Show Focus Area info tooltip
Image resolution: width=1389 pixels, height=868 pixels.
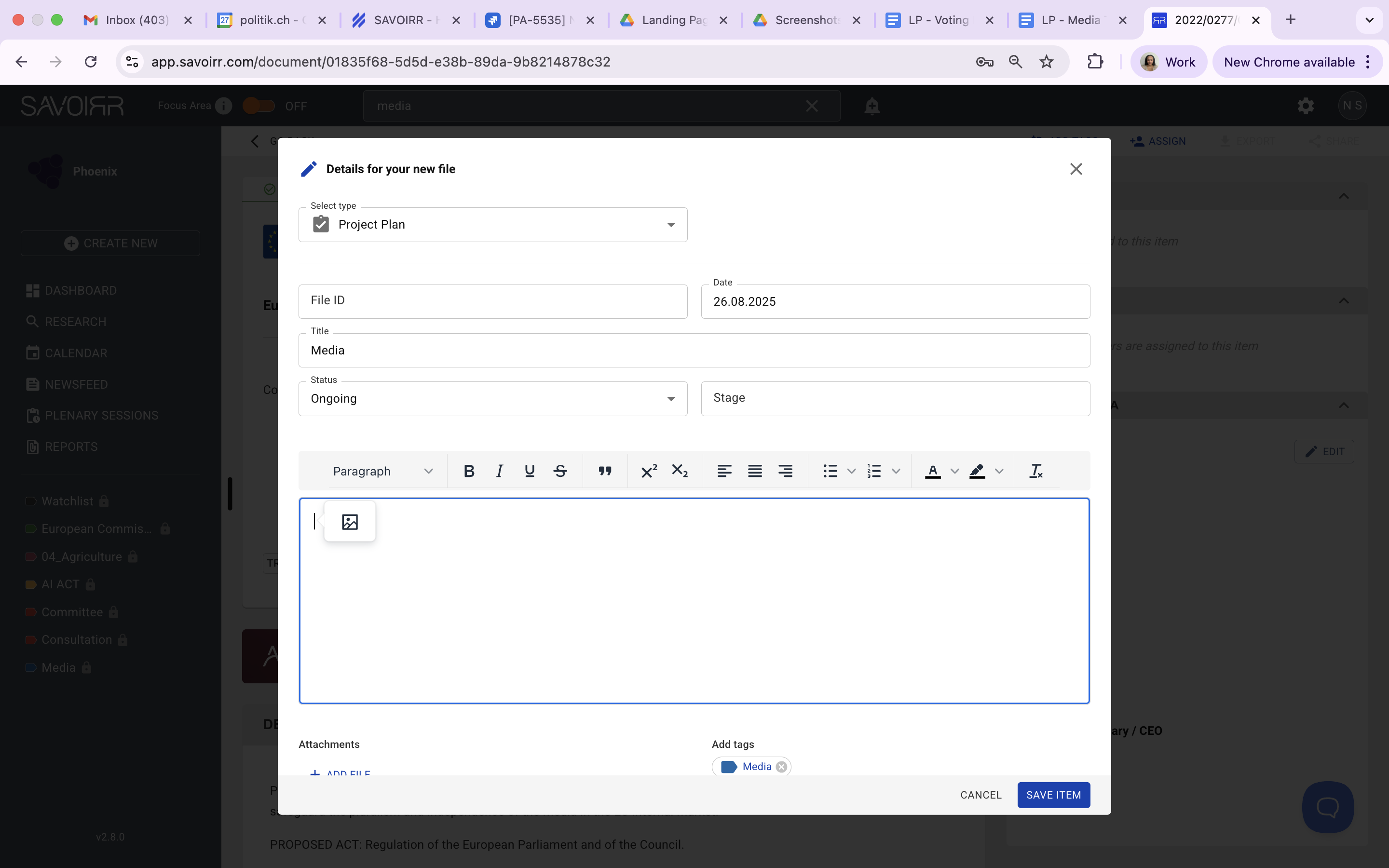pos(223,106)
